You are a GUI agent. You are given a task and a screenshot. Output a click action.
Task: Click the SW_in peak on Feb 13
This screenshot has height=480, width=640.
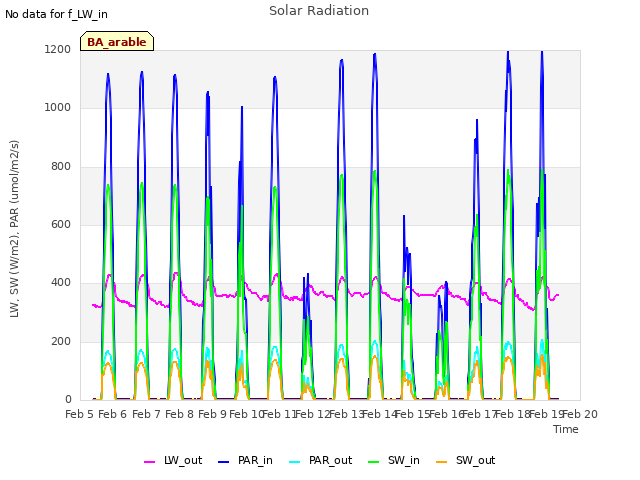[342, 176]
